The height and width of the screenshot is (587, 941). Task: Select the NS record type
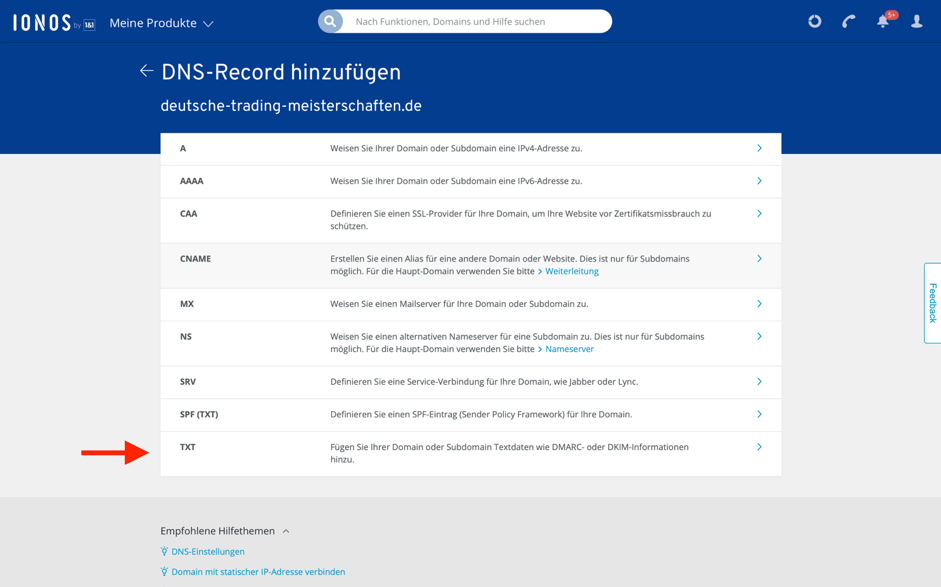470,343
